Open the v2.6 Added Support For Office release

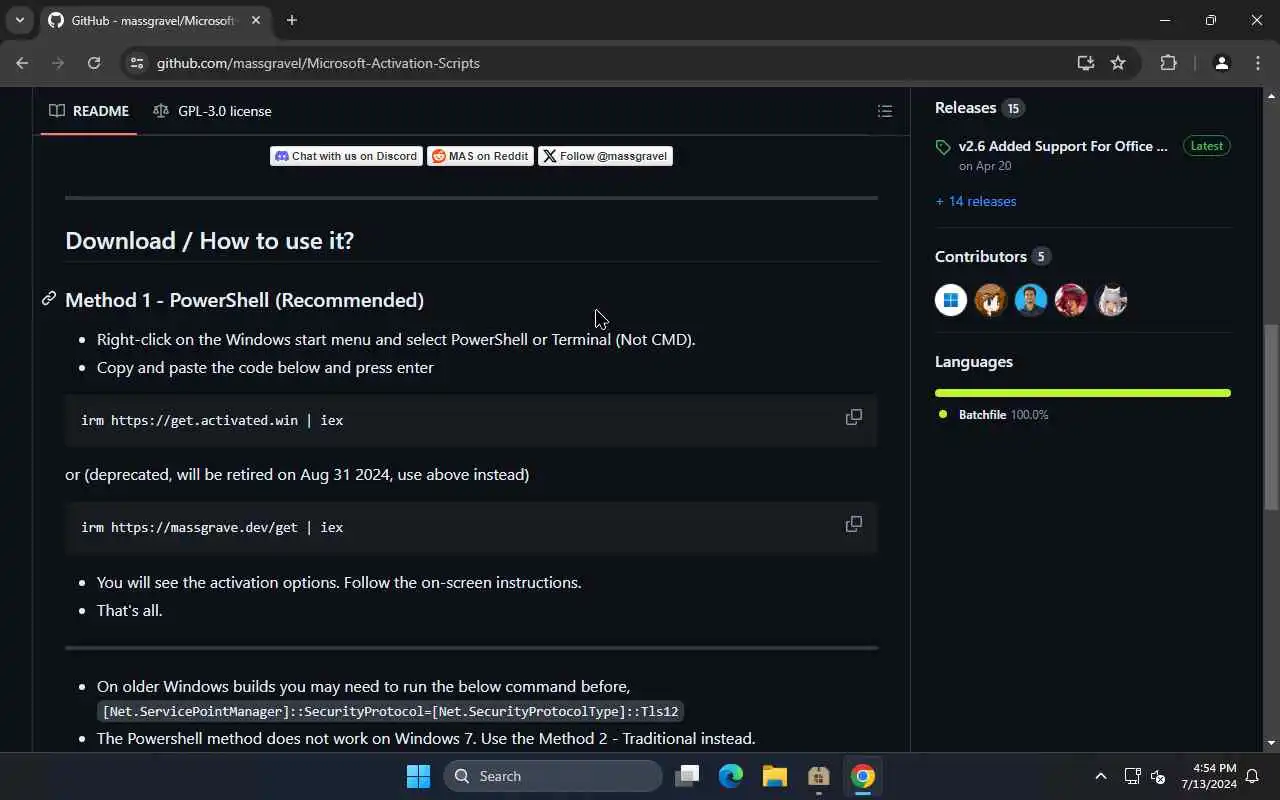1063,146
